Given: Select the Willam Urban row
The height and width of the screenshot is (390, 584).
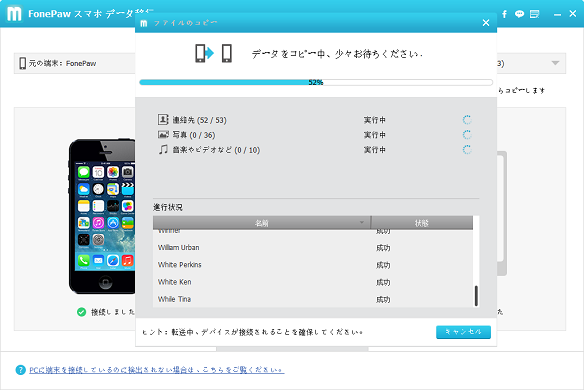Looking at the screenshot, I should pos(313,248).
